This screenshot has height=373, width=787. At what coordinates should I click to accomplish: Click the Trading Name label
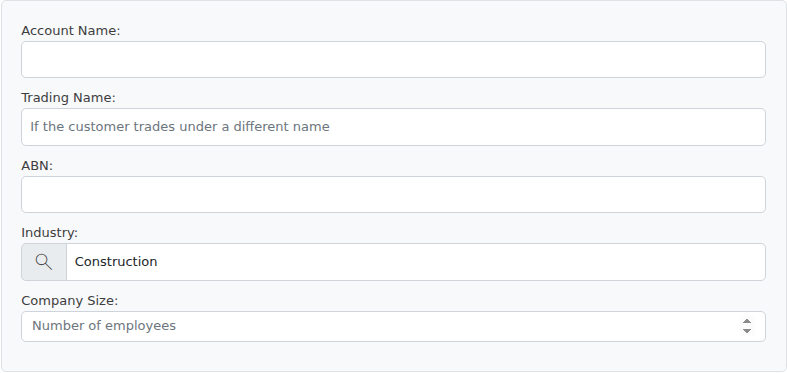click(68, 98)
